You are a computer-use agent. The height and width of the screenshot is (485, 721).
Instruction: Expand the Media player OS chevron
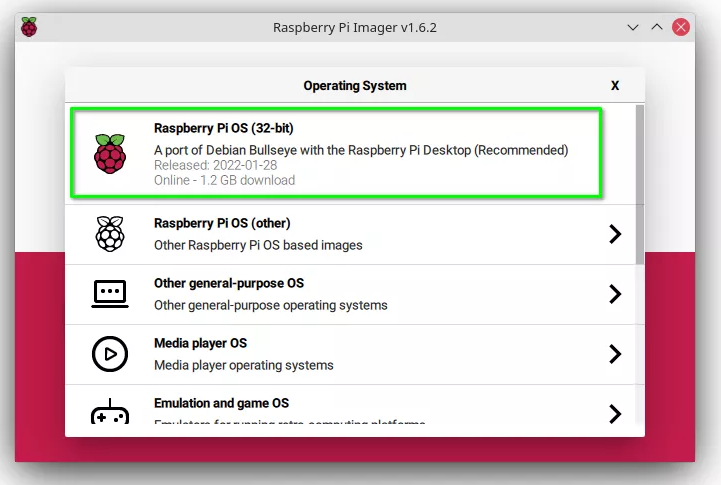pyautogui.click(x=615, y=354)
